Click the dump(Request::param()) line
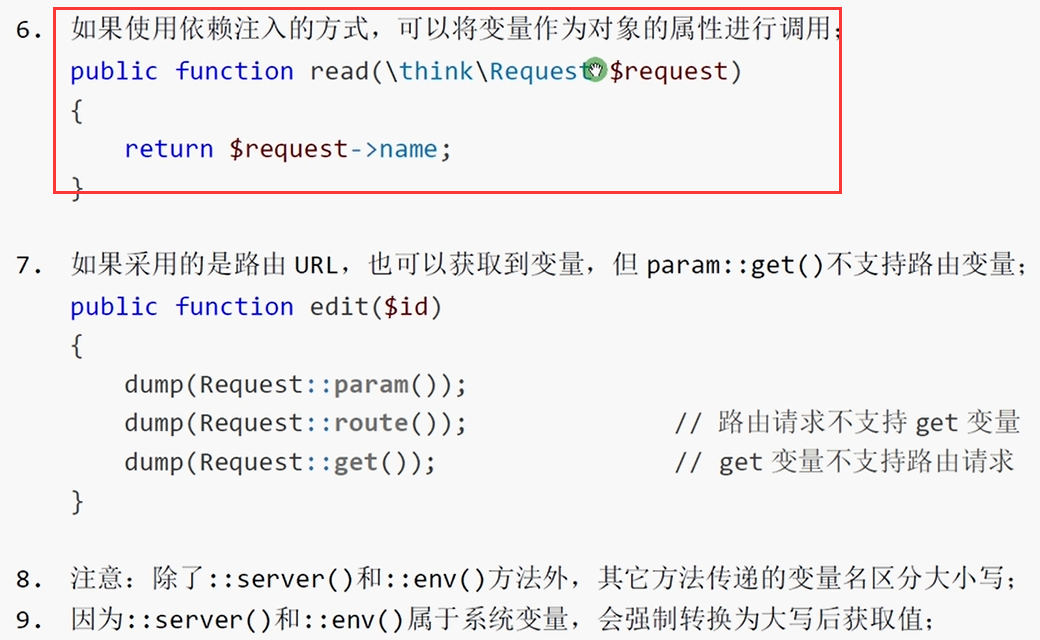 tap(295, 385)
